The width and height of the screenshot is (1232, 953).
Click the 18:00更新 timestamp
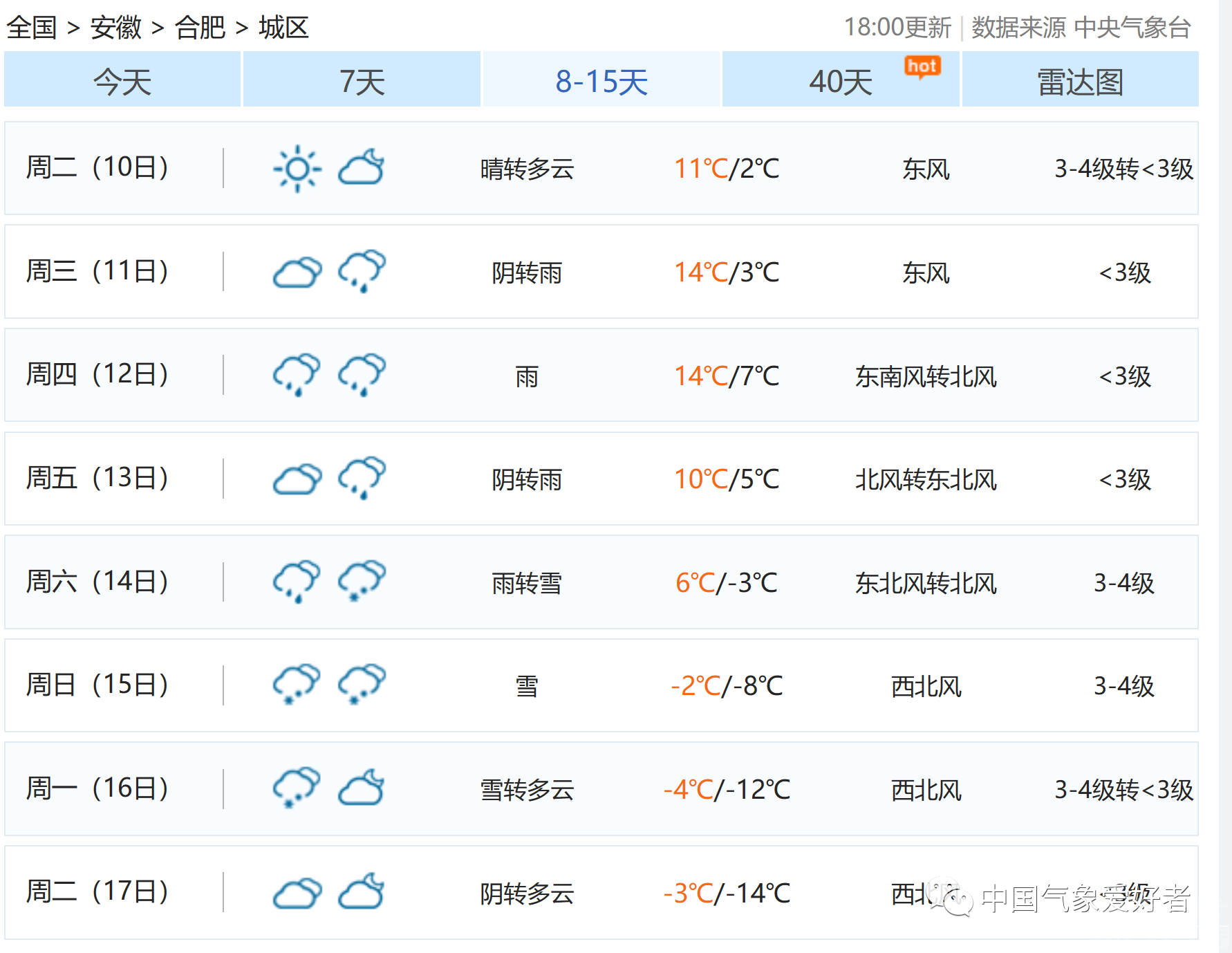coord(897,28)
